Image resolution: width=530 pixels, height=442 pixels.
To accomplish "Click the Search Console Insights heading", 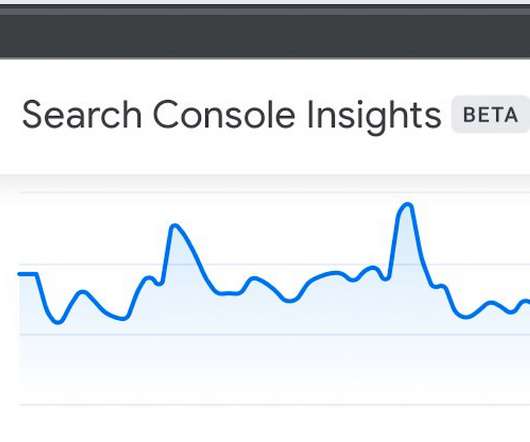I will tap(232, 115).
